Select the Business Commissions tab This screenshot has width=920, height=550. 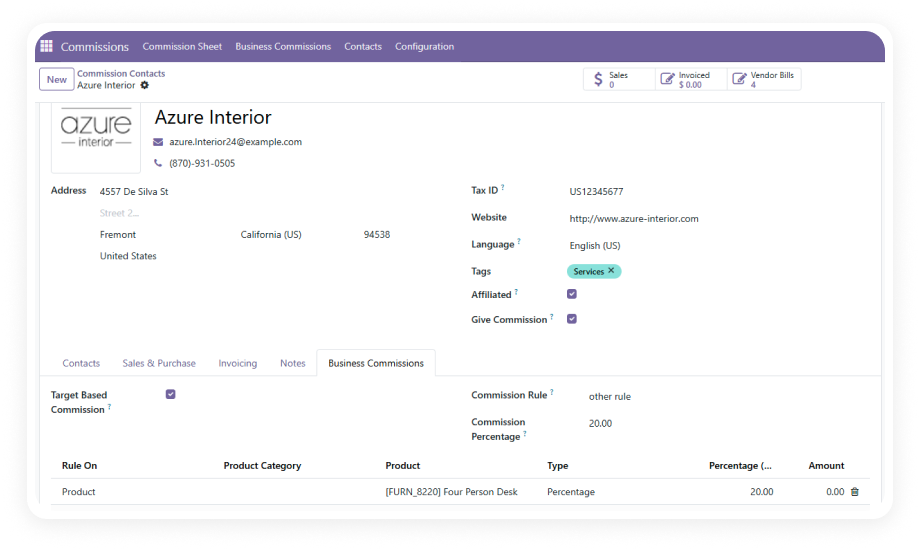tap(376, 363)
